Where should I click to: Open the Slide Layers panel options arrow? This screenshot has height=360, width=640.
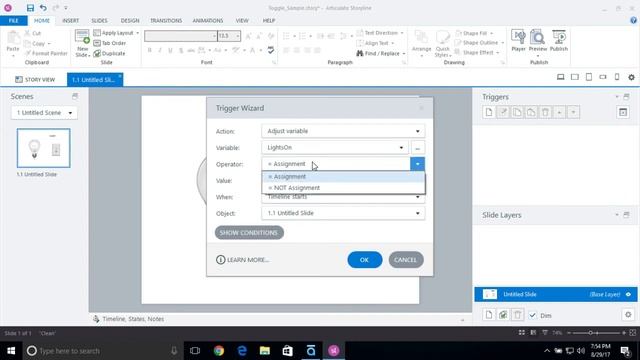pos(617,215)
